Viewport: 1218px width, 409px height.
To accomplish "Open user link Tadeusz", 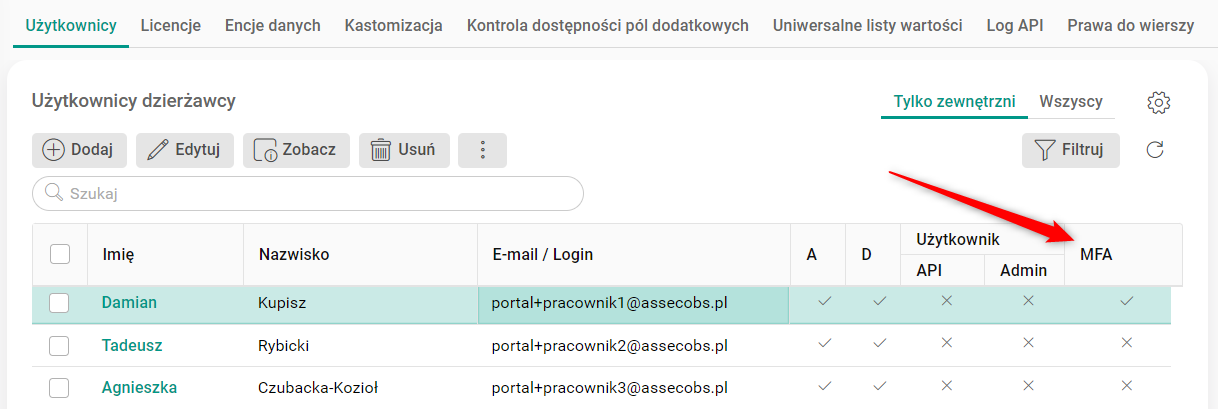I will tap(132, 346).
